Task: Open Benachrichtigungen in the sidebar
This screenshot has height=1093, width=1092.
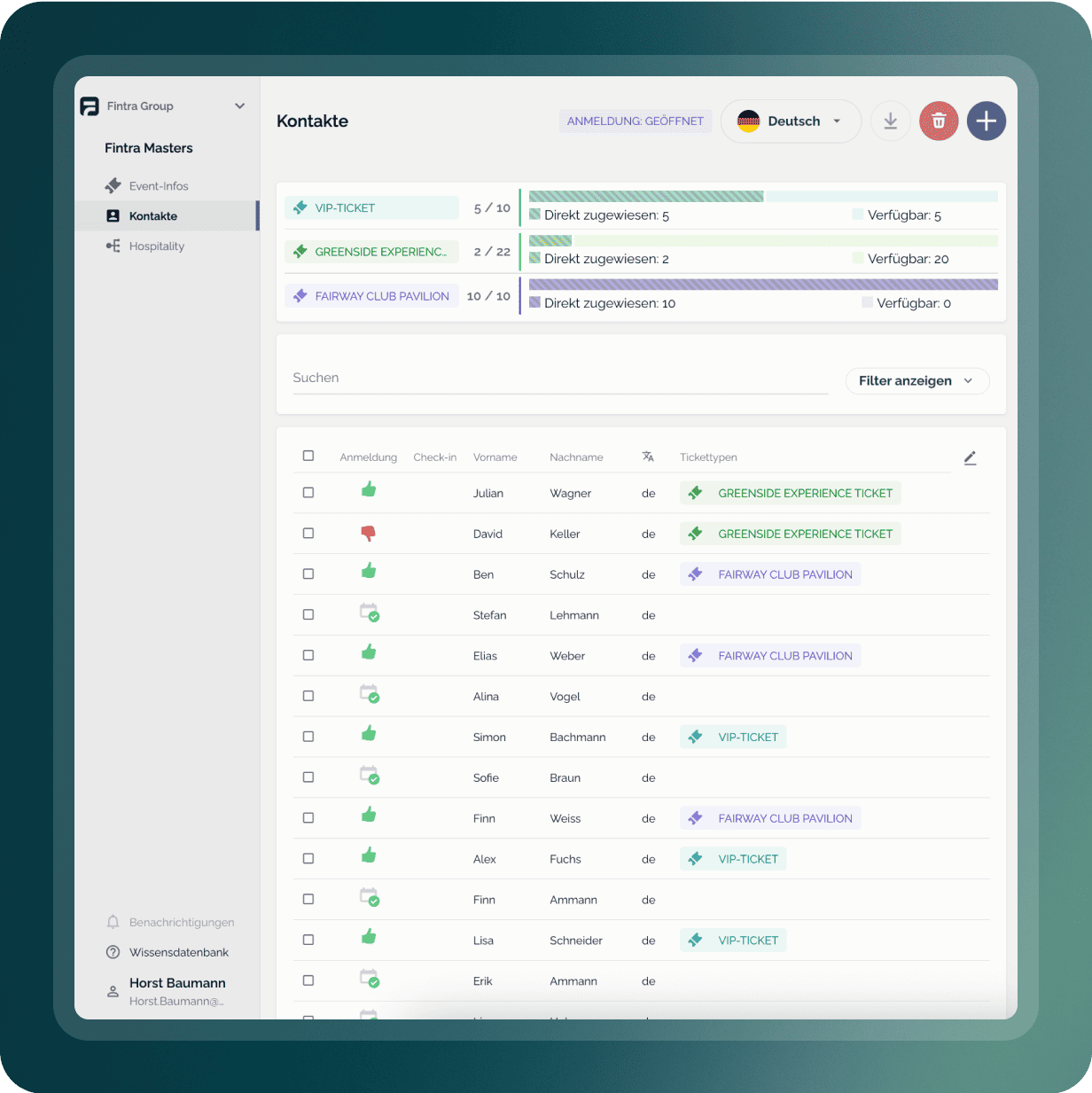Action: [168, 923]
